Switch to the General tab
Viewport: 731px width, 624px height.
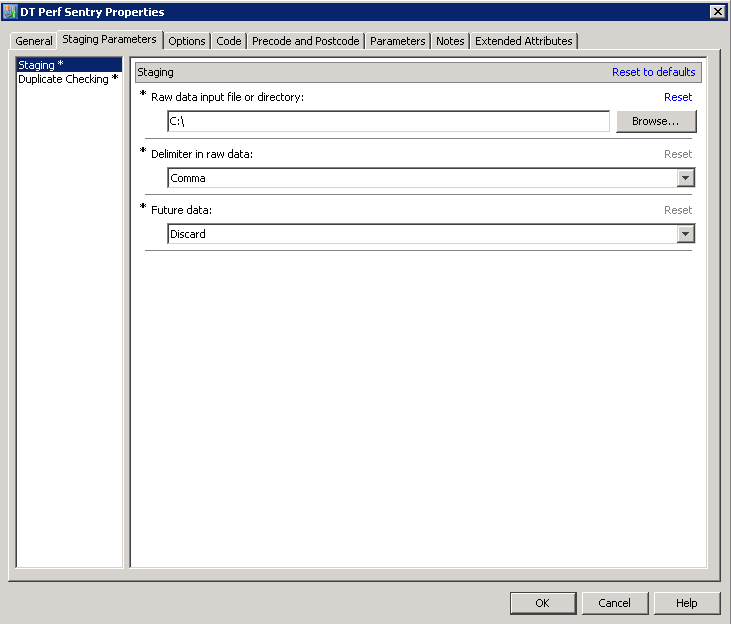click(34, 41)
